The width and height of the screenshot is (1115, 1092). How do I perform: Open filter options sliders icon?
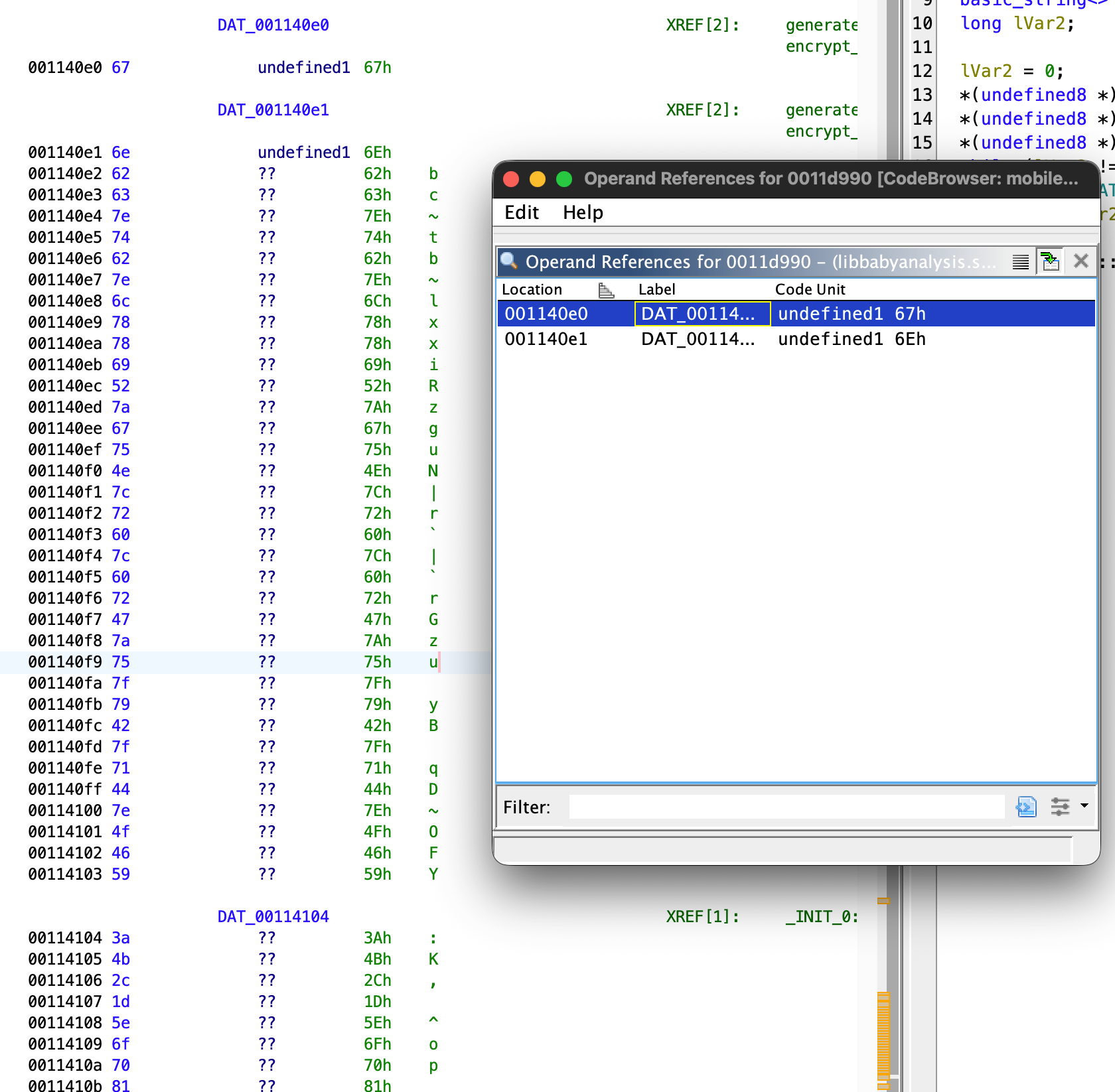click(x=1060, y=807)
